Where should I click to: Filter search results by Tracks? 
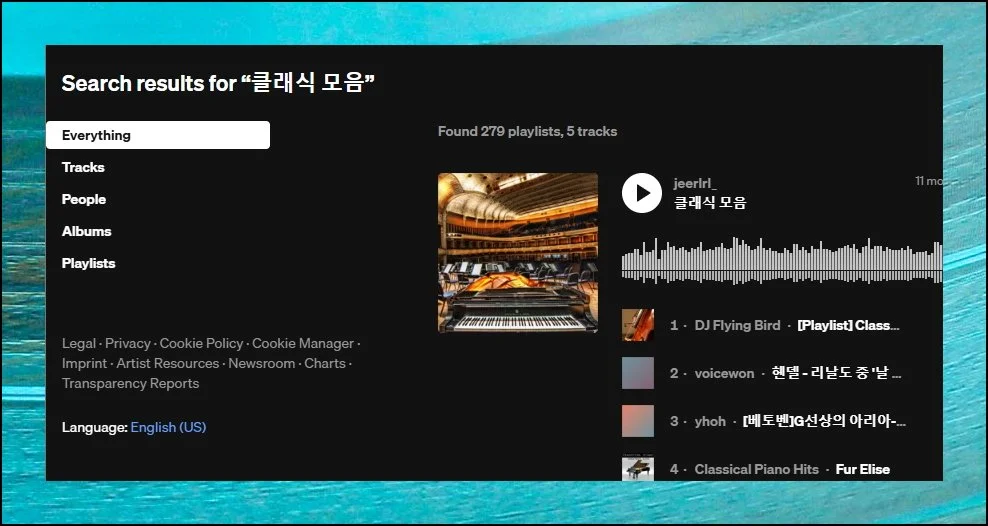pos(83,167)
